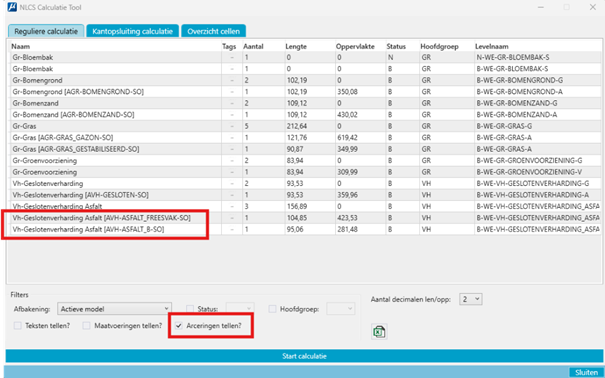This screenshot has width=605, height=378.
Task: Select the Reguliere calculatie tab
Action: [46, 31]
